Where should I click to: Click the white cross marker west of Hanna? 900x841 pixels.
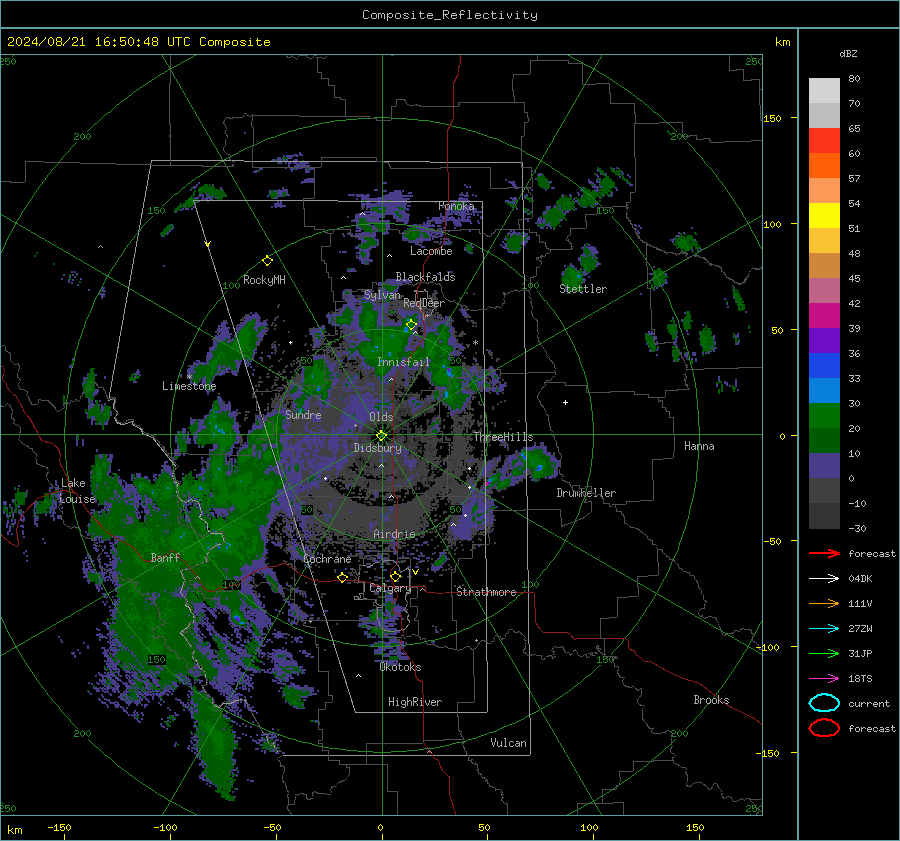coord(565,402)
